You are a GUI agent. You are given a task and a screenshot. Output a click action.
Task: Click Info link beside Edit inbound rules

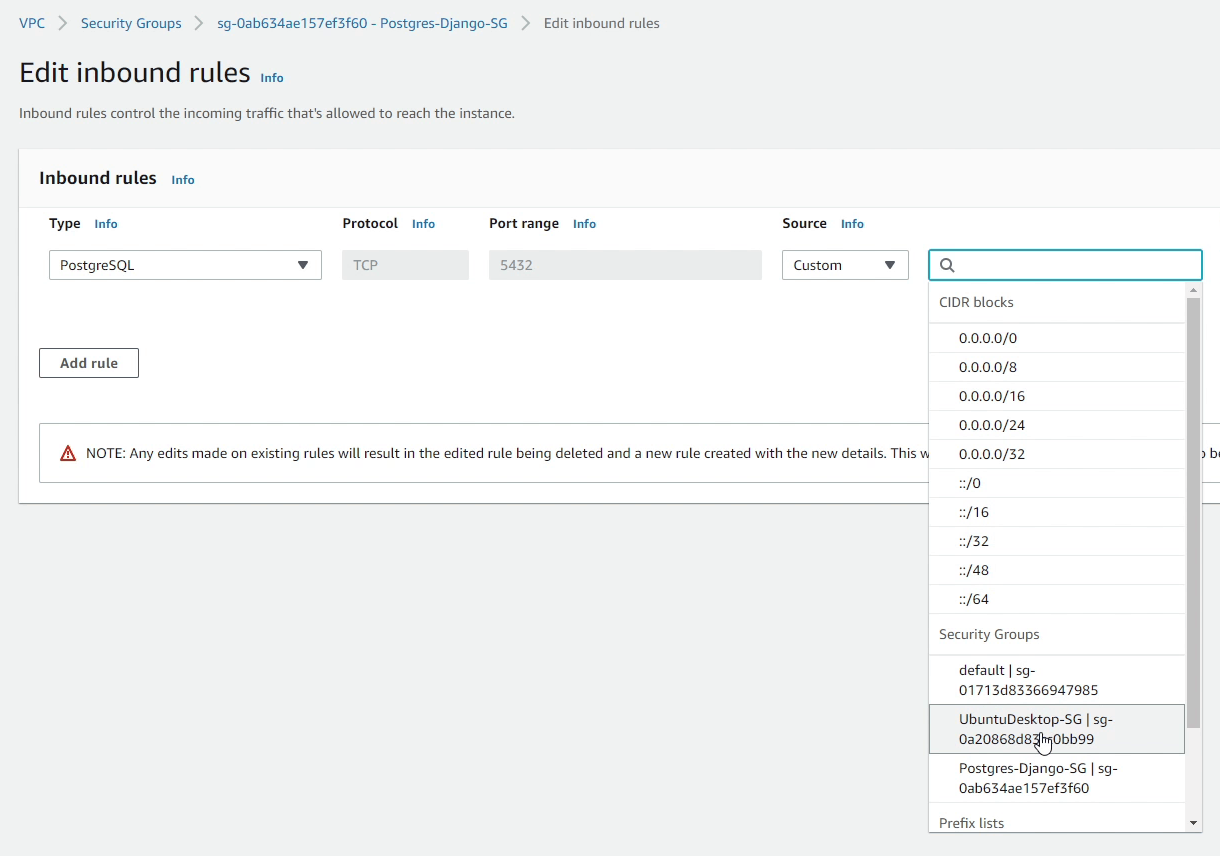coord(272,78)
